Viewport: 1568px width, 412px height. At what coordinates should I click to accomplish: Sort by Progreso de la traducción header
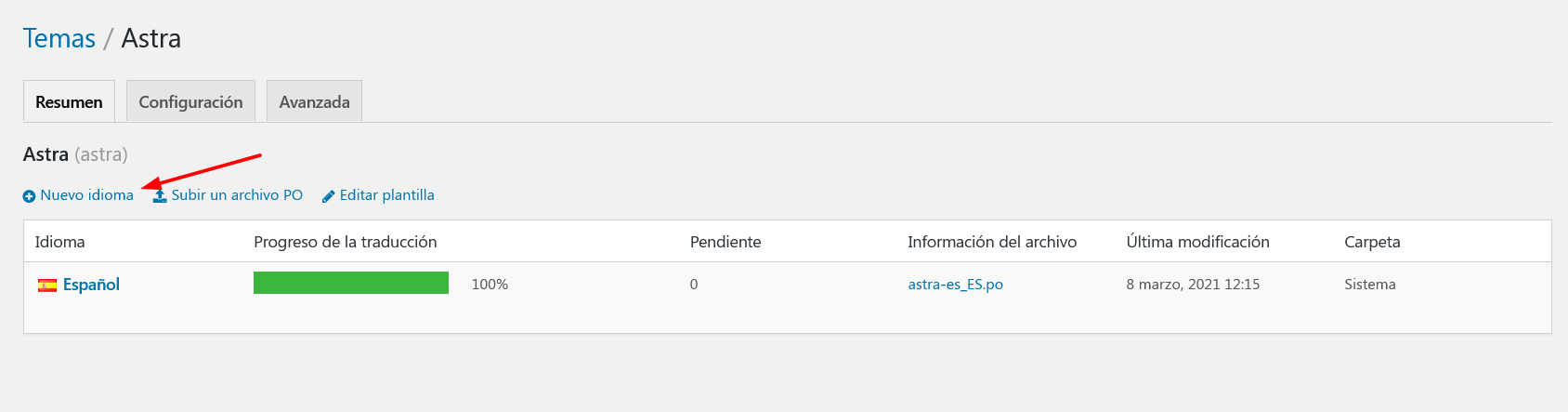[345, 242]
